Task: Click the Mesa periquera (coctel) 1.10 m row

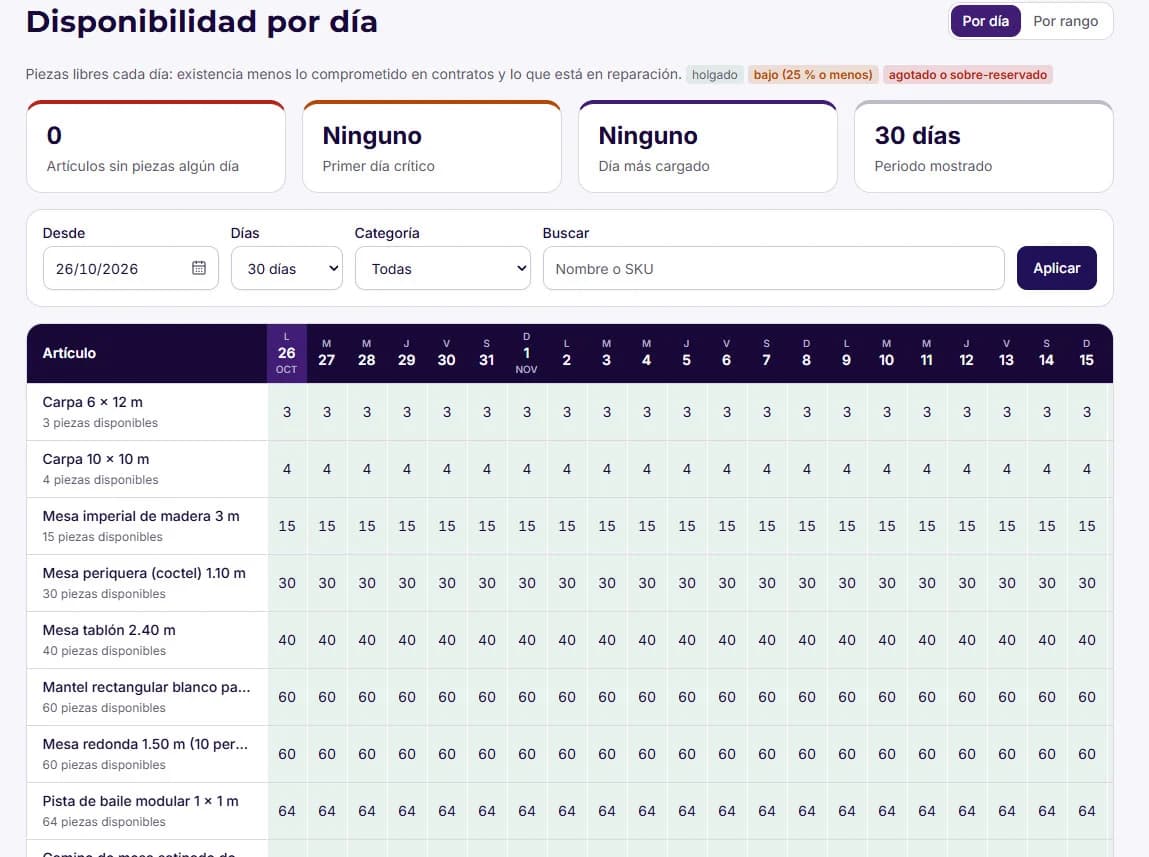Action: point(147,583)
